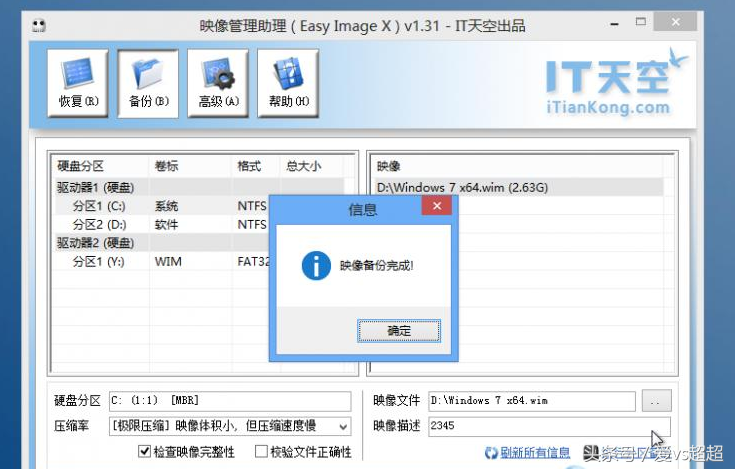Browse for image file with the .. button

pyautogui.click(x=656, y=401)
